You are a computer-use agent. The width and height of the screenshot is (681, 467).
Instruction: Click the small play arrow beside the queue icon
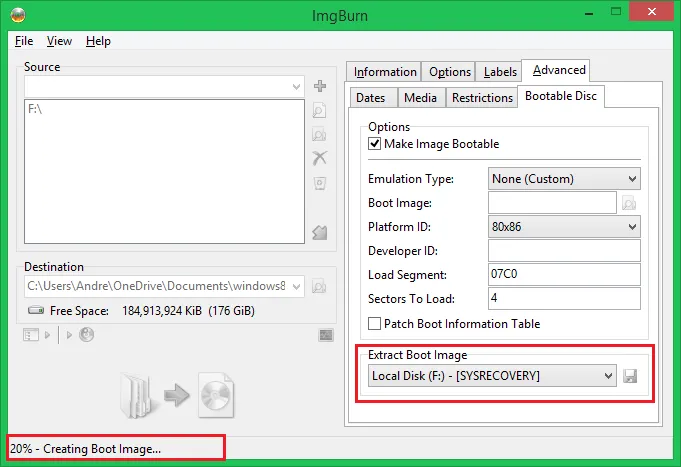coord(47,335)
